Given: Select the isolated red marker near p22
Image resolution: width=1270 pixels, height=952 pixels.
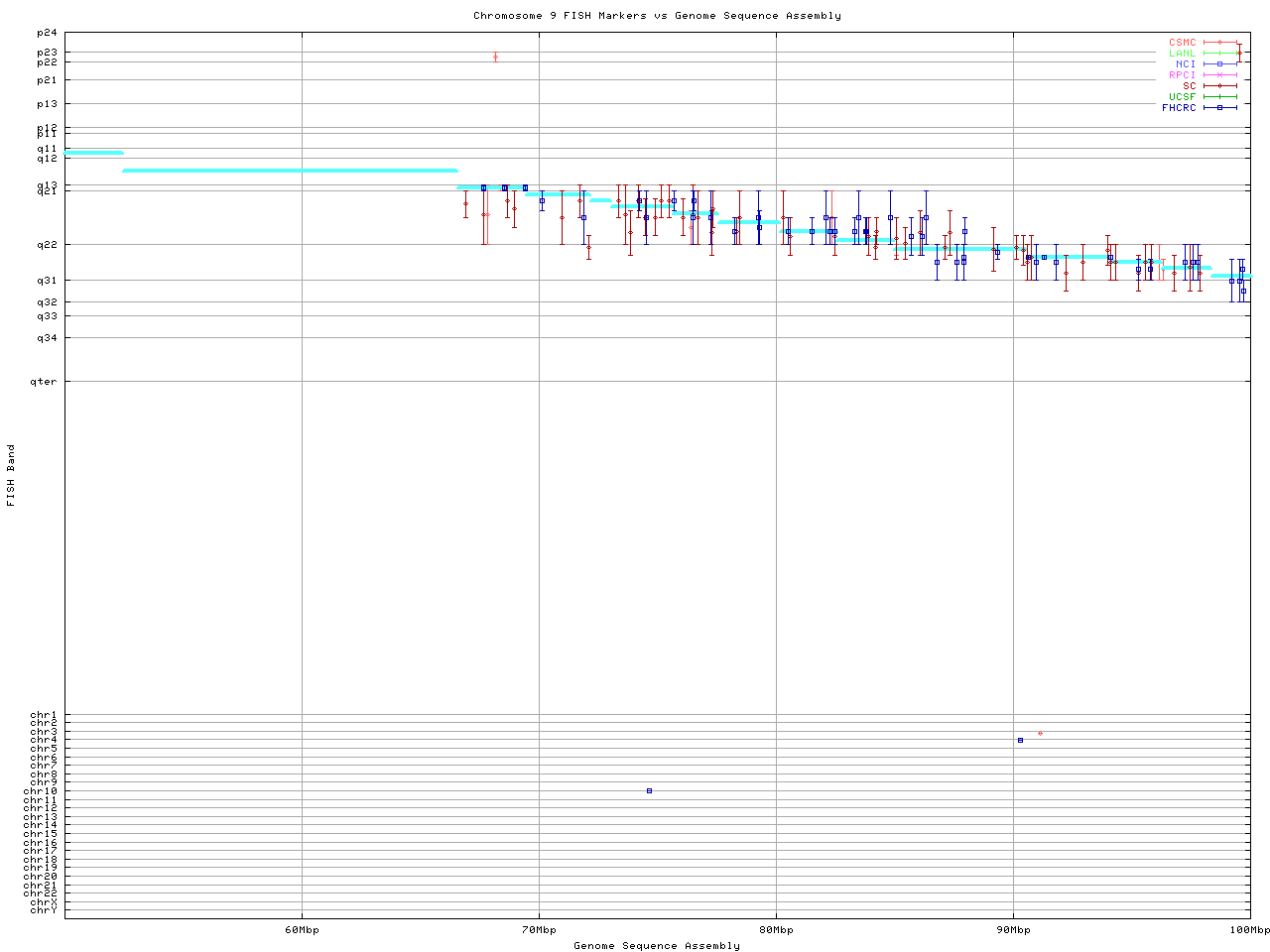Looking at the screenshot, I should (x=495, y=57).
